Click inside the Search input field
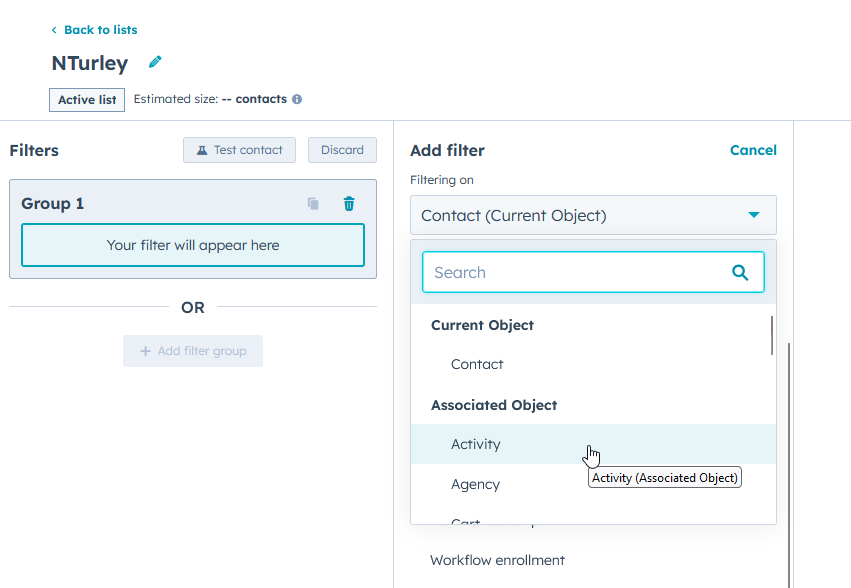This screenshot has height=588, width=851. 560,271
